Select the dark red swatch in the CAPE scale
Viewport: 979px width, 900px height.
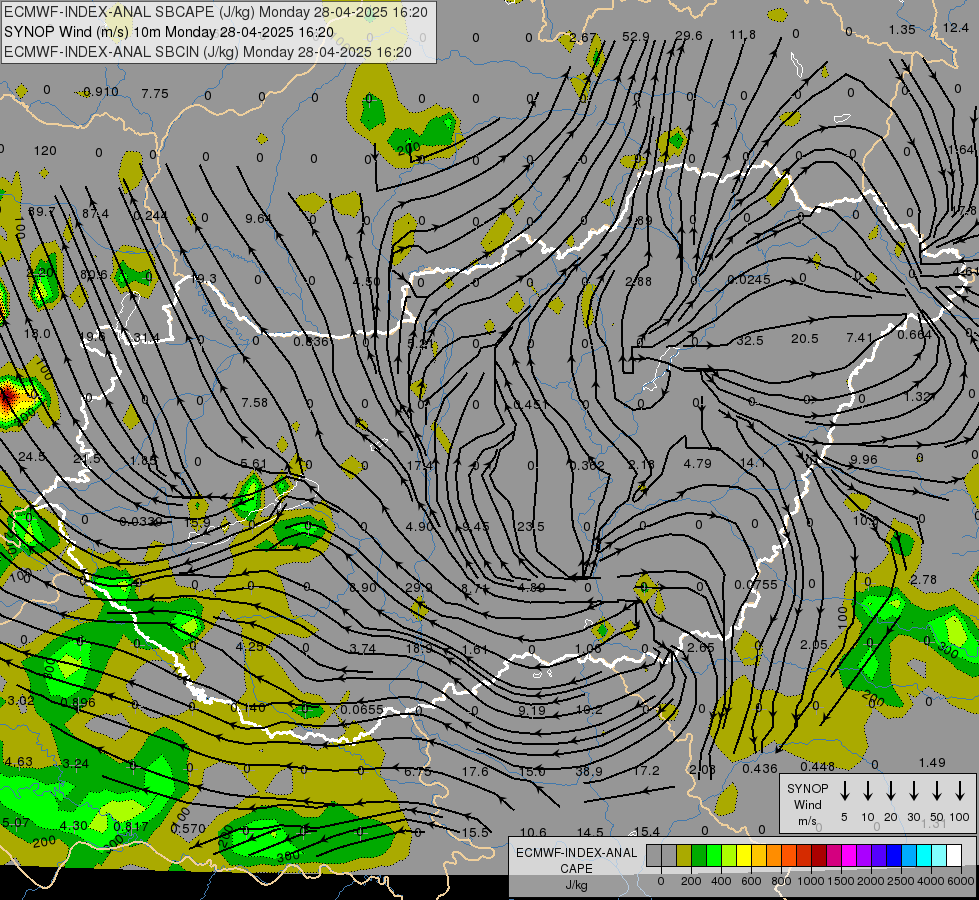[819, 856]
